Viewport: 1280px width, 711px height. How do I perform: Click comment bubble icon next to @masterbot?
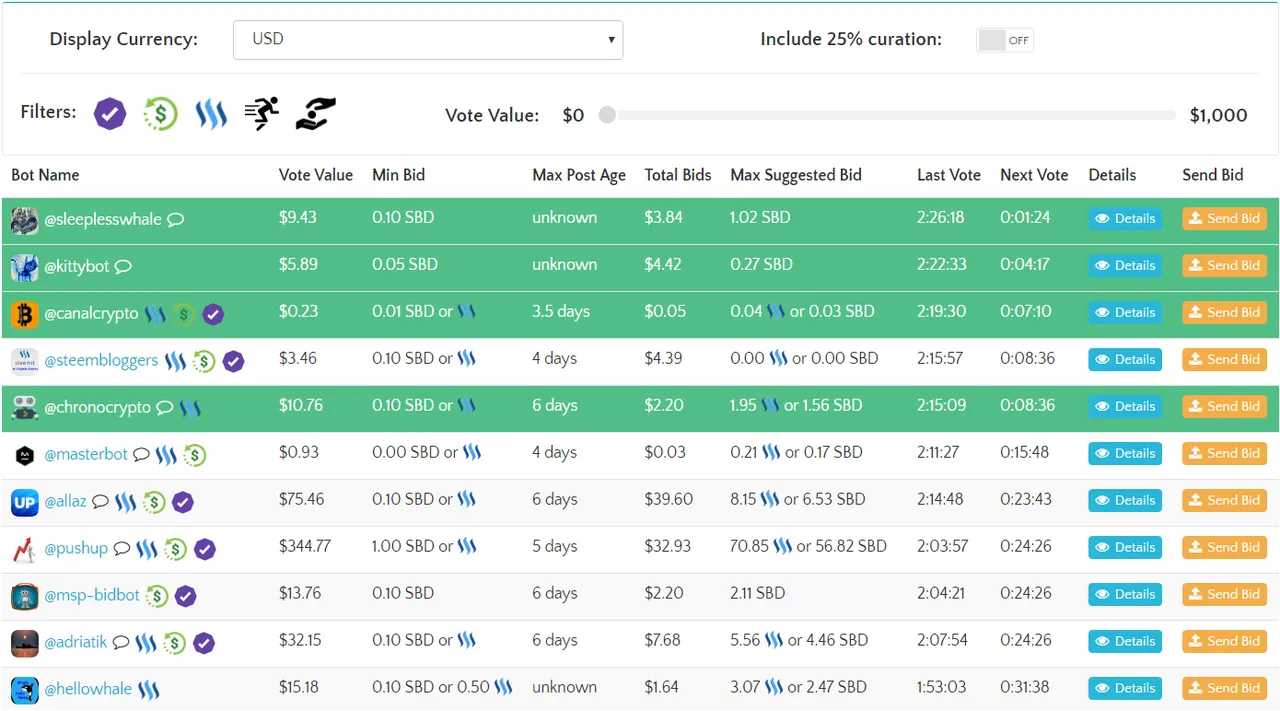tap(142, 454)
